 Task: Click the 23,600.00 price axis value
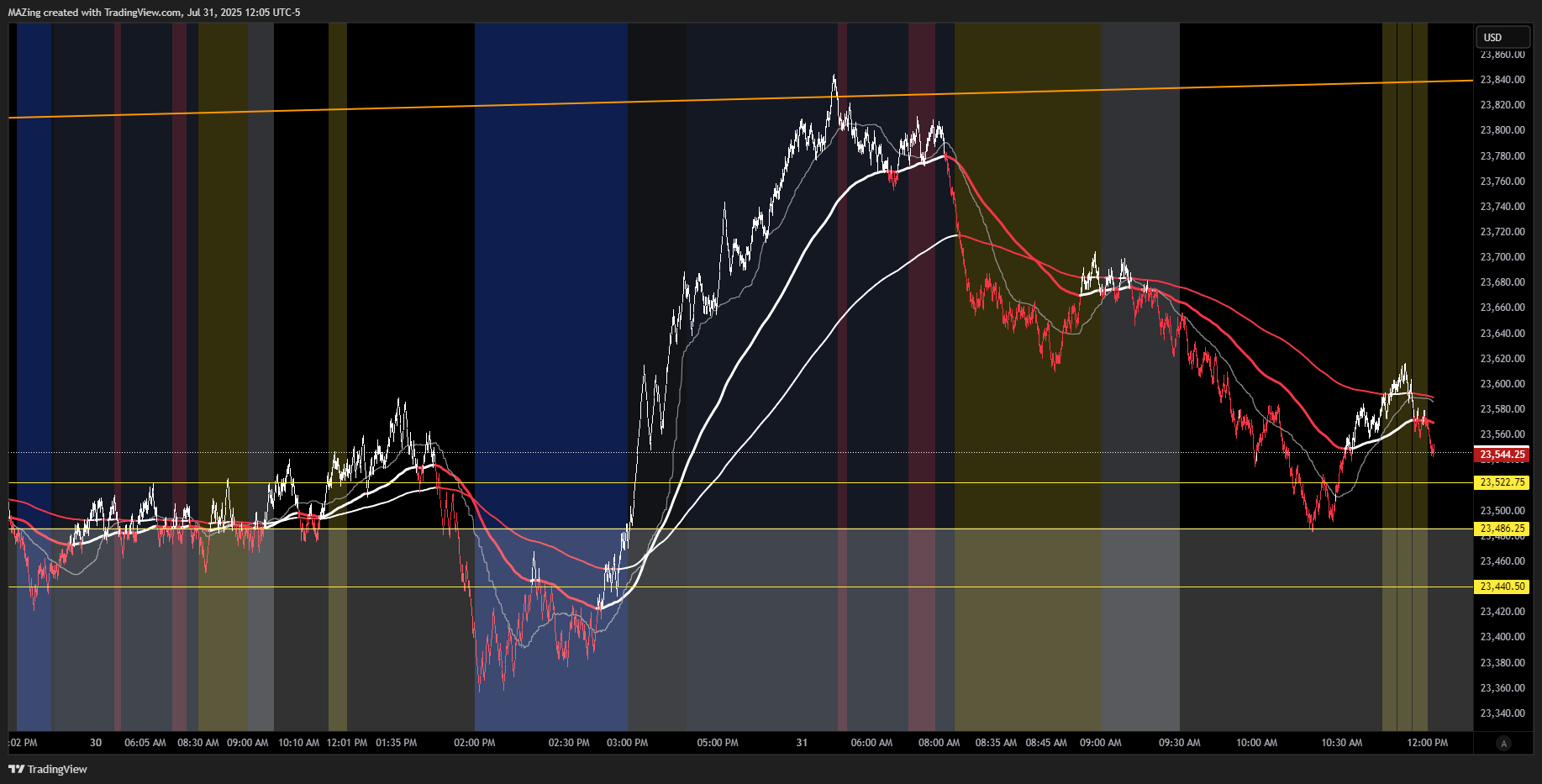click(1503, 384)
